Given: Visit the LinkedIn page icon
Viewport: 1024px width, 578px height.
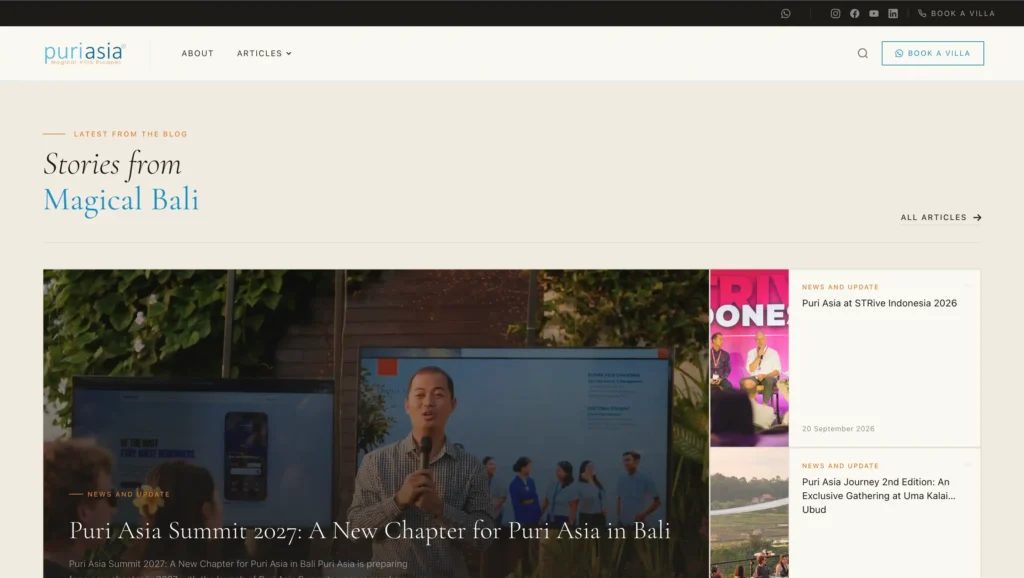Looking at the screenshot, I should point(893,14).
